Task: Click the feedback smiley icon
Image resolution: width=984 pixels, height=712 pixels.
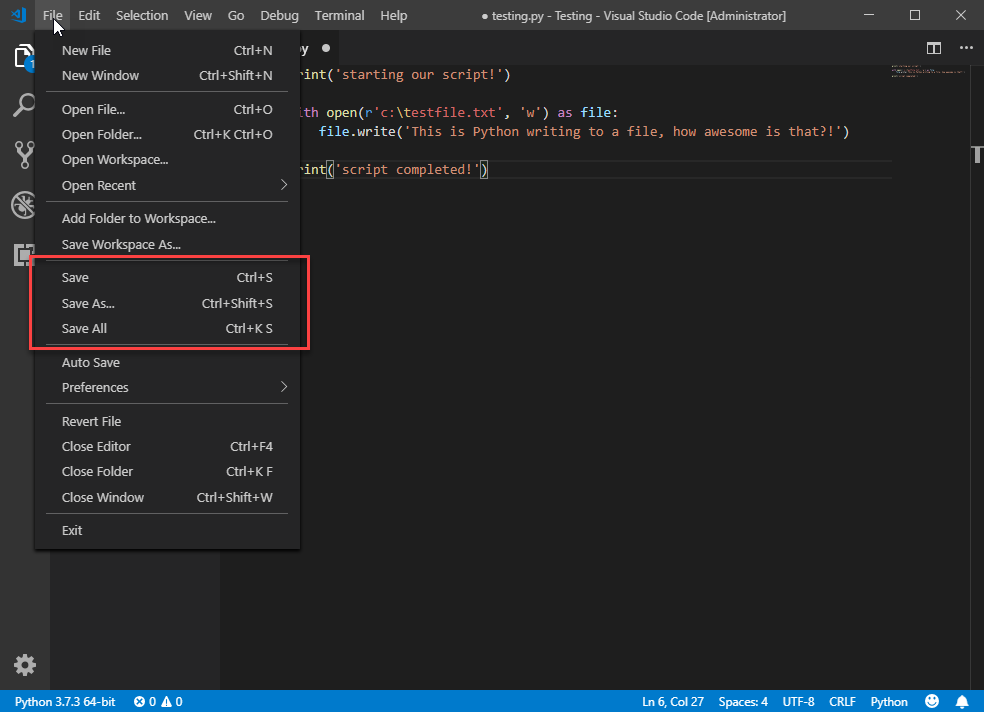Action: tap(932, 701)
